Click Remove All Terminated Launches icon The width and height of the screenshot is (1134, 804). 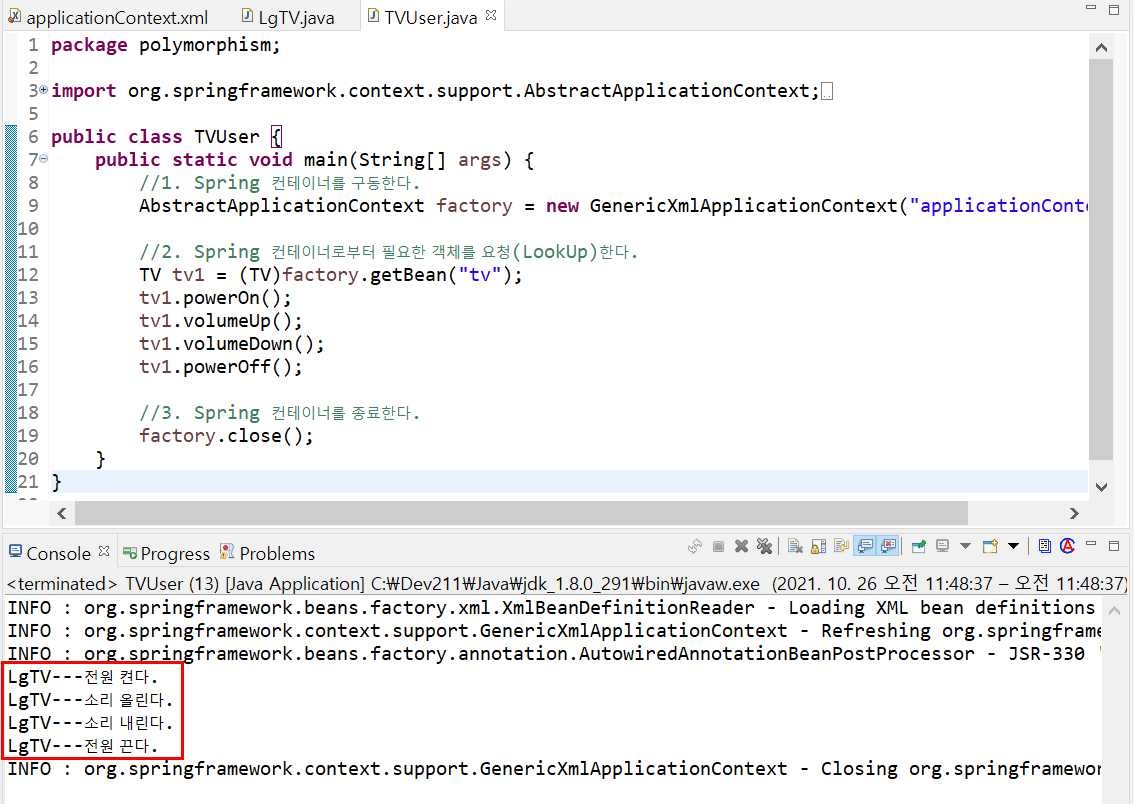tap(764, 547)
